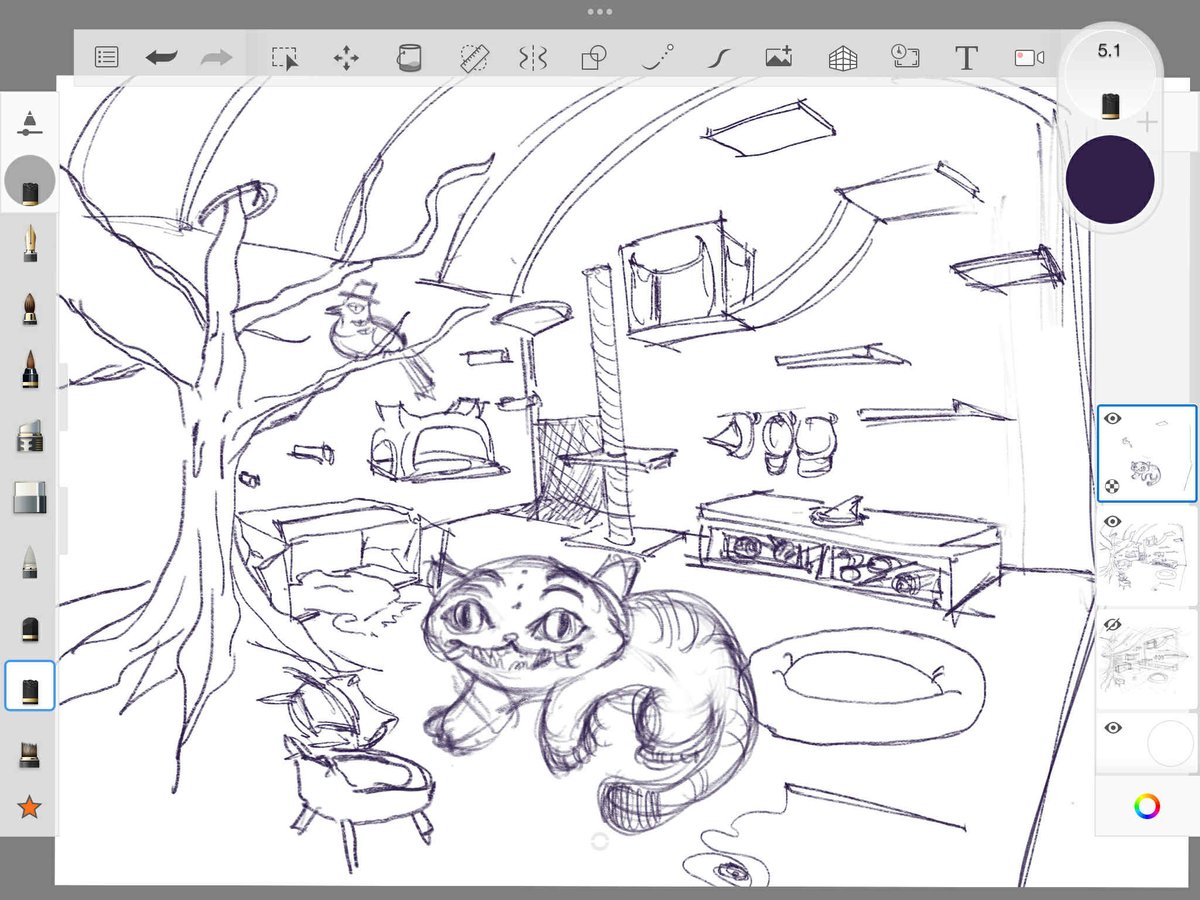Choose the Fountain Pen tool
Image resolution: width=1200 pixels, height=900 pixels.
29,245
